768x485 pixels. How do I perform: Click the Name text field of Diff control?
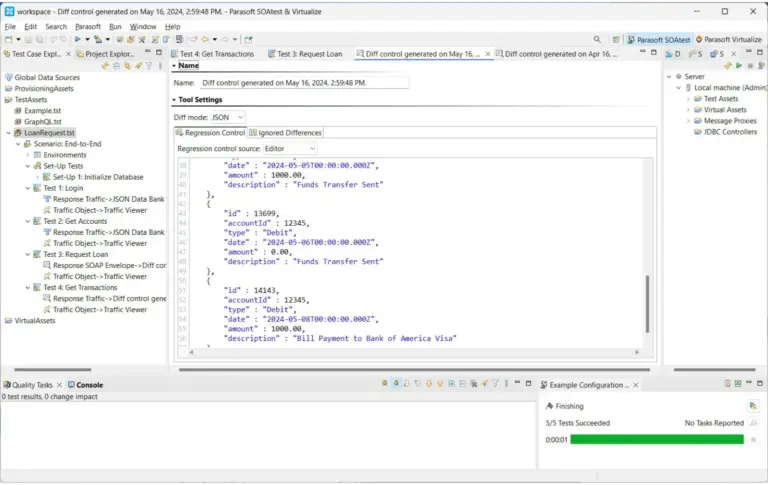pyautogui.click(x=304, y=83)
